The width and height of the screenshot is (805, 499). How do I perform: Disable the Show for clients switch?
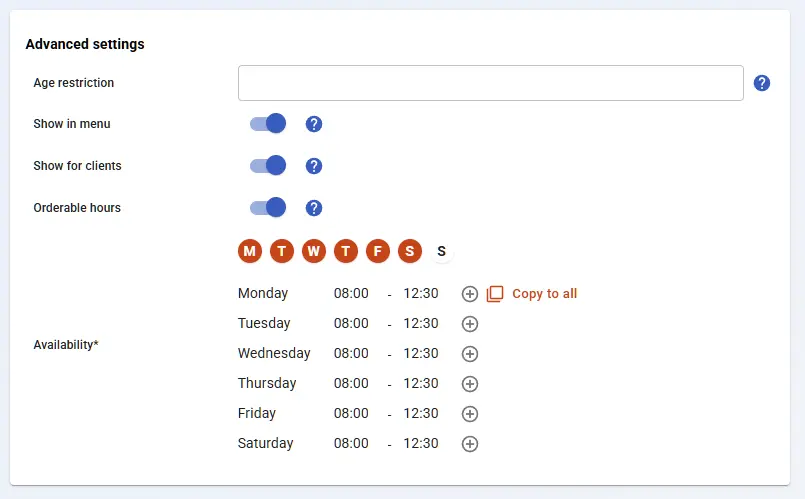(x=268, y=166)
